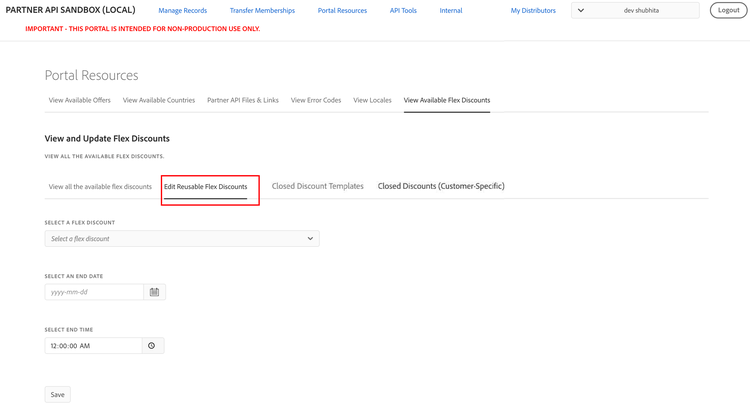Focus the end time field showing 12:00:00 AM

pos(94,346)
